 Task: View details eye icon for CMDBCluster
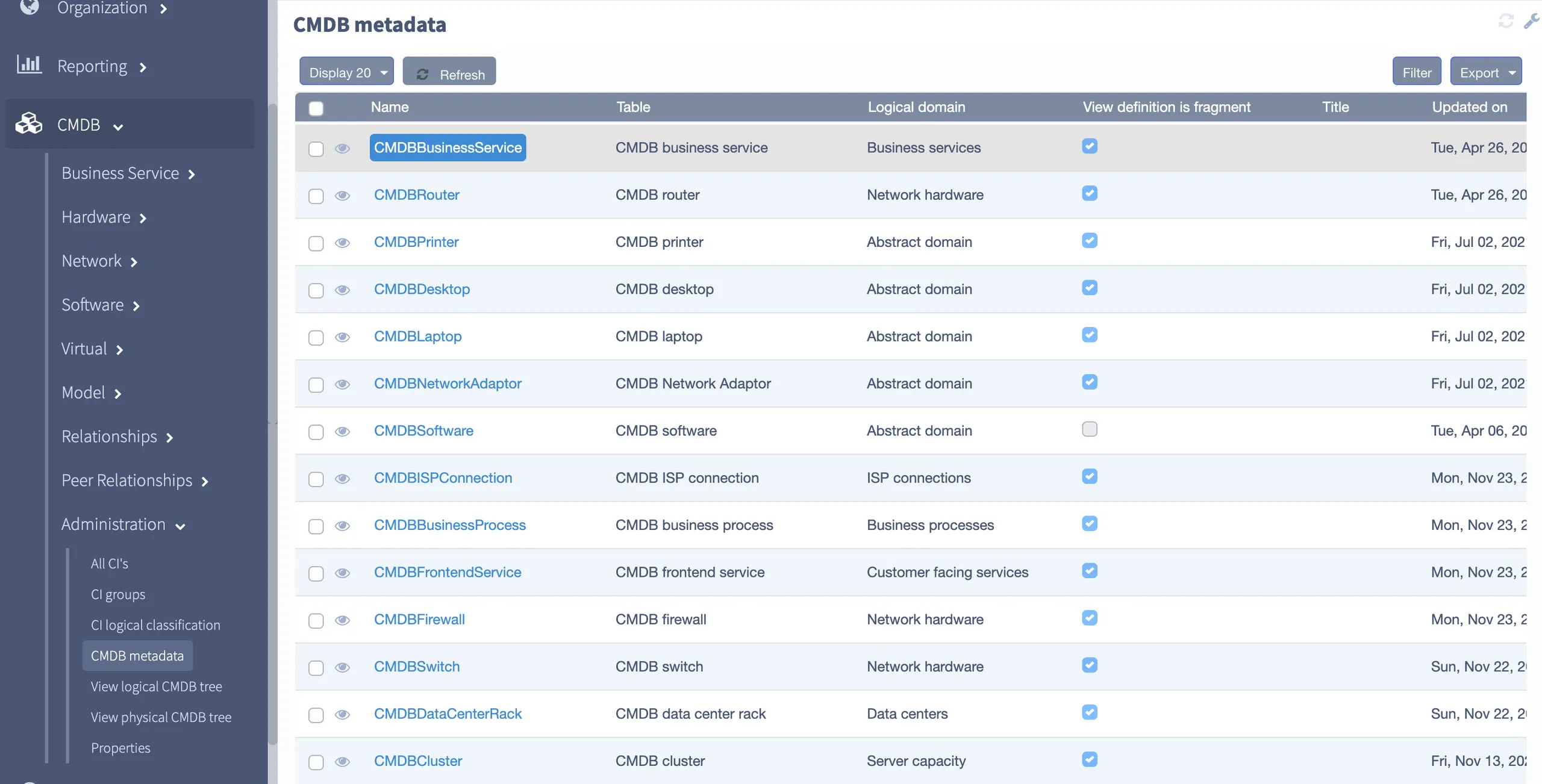coord(342,761)
